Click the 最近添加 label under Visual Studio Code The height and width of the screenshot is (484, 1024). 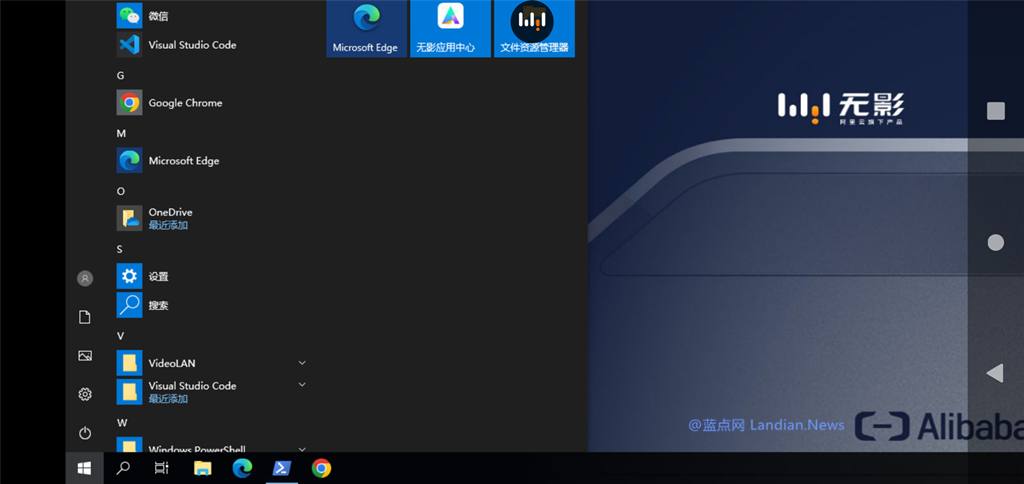pyautogui.click(x=168, y=399)
